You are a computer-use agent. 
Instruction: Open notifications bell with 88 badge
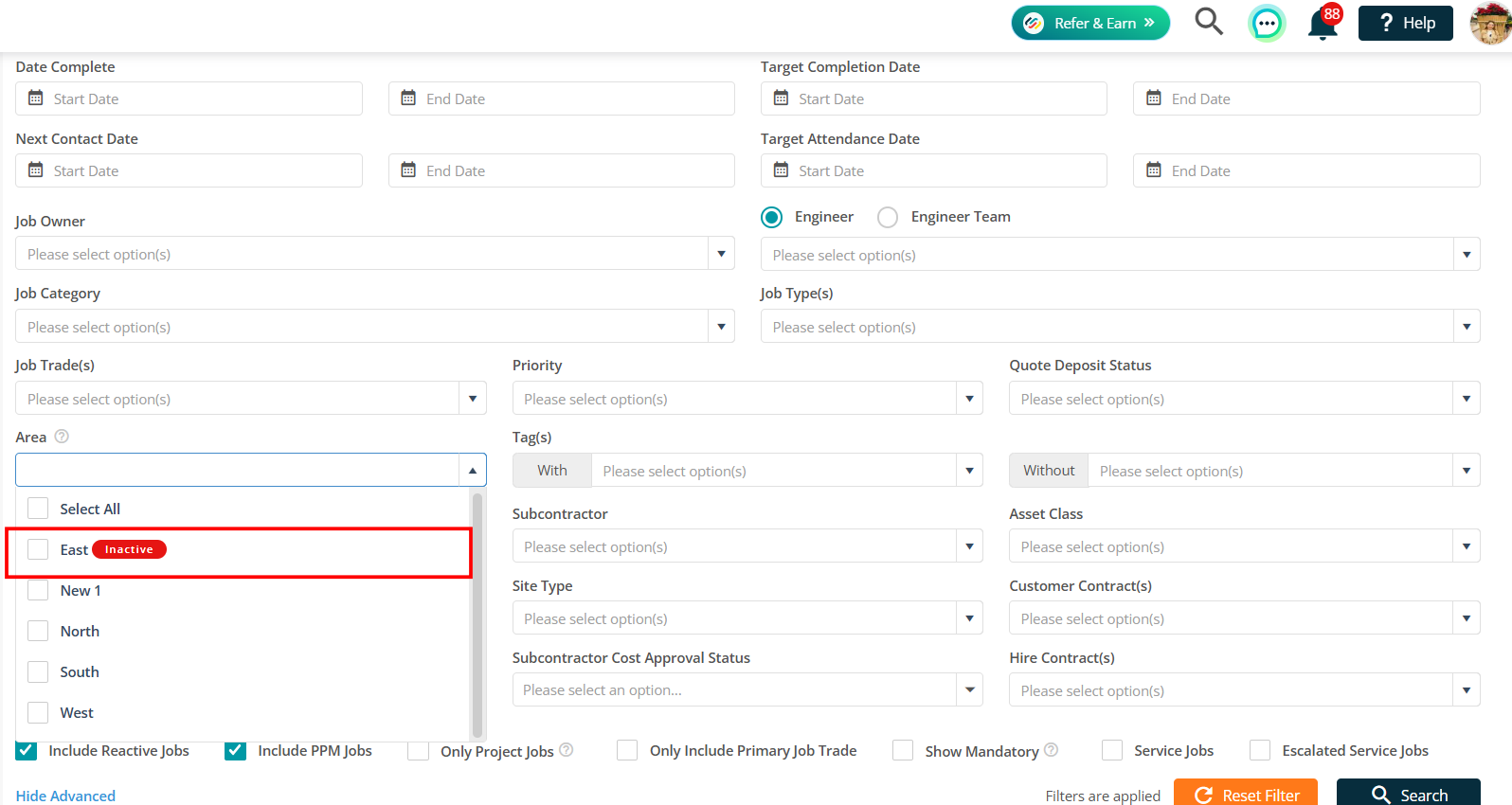tap(1323, 23)
